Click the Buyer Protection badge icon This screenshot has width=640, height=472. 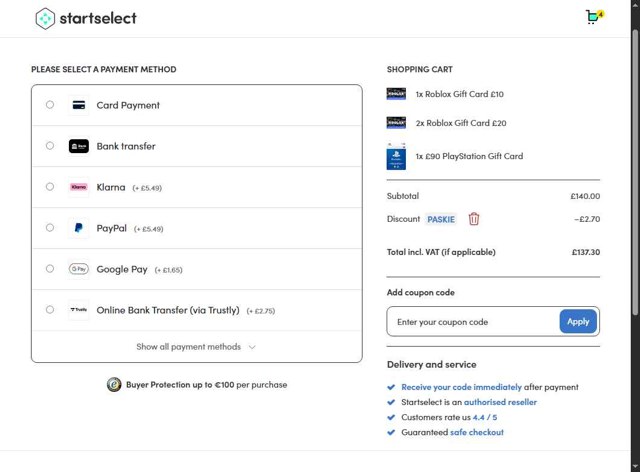point(114,385)
